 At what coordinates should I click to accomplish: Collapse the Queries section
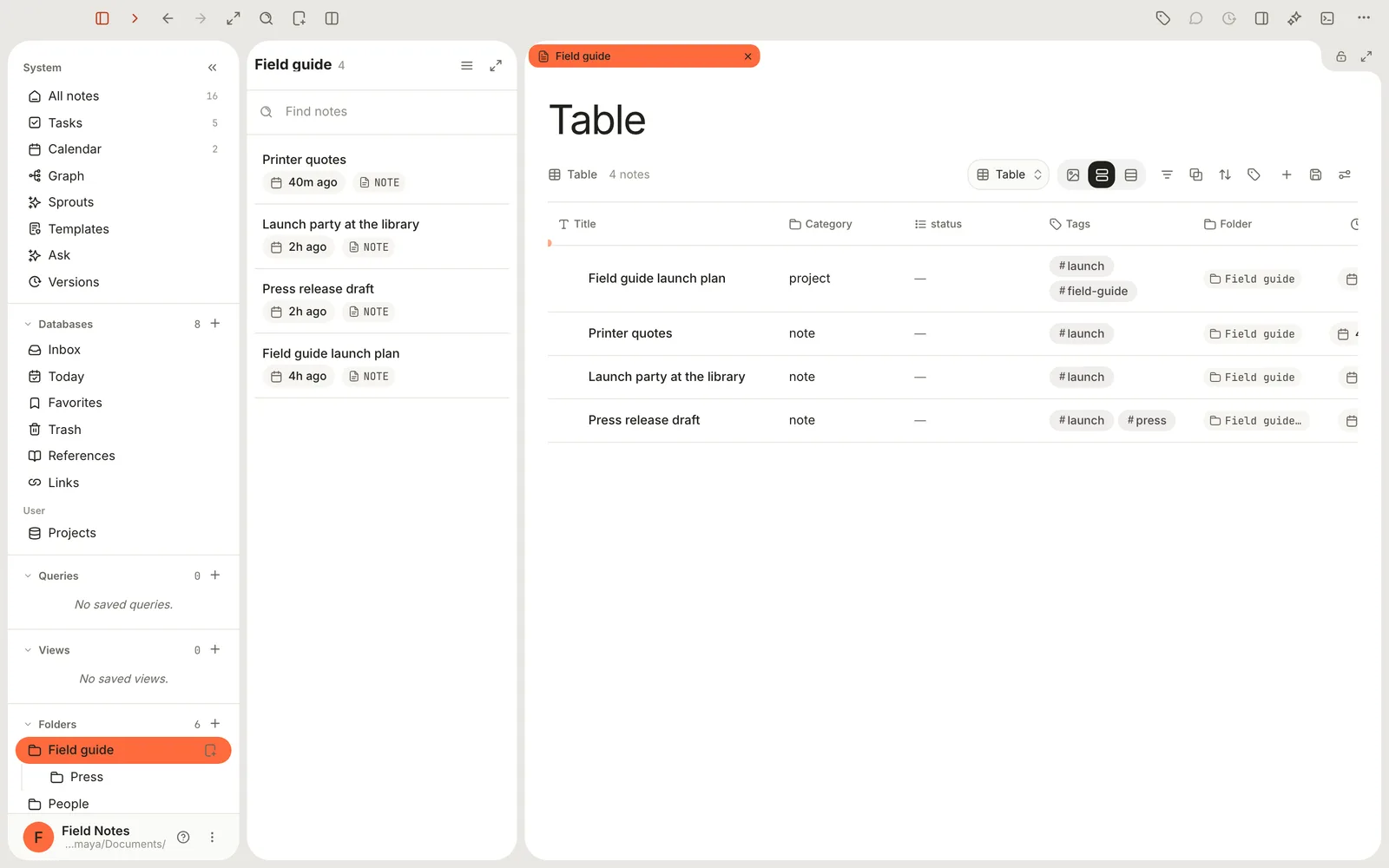28,576
